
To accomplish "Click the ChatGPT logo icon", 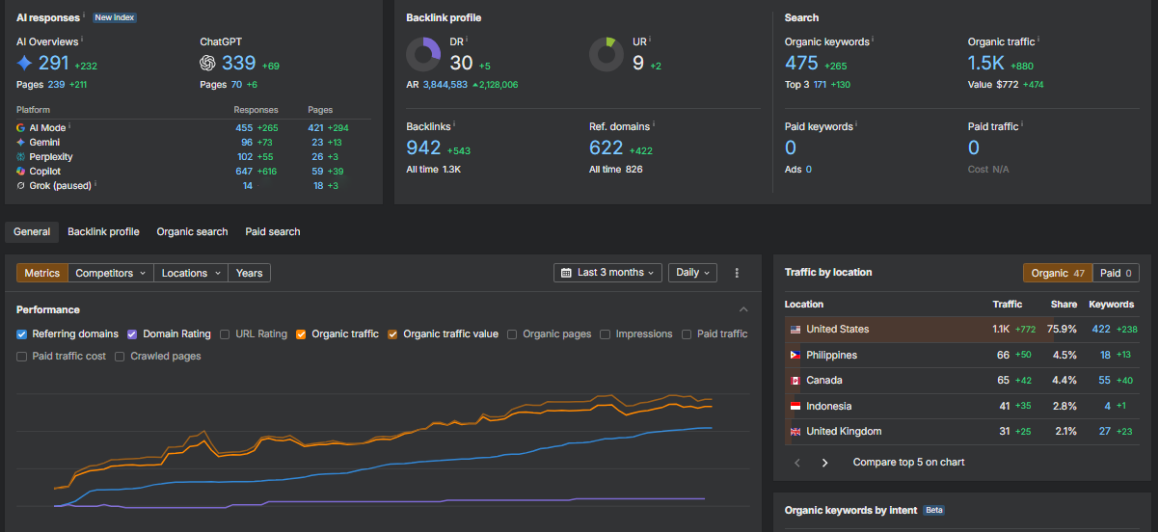I will point(208,64).
